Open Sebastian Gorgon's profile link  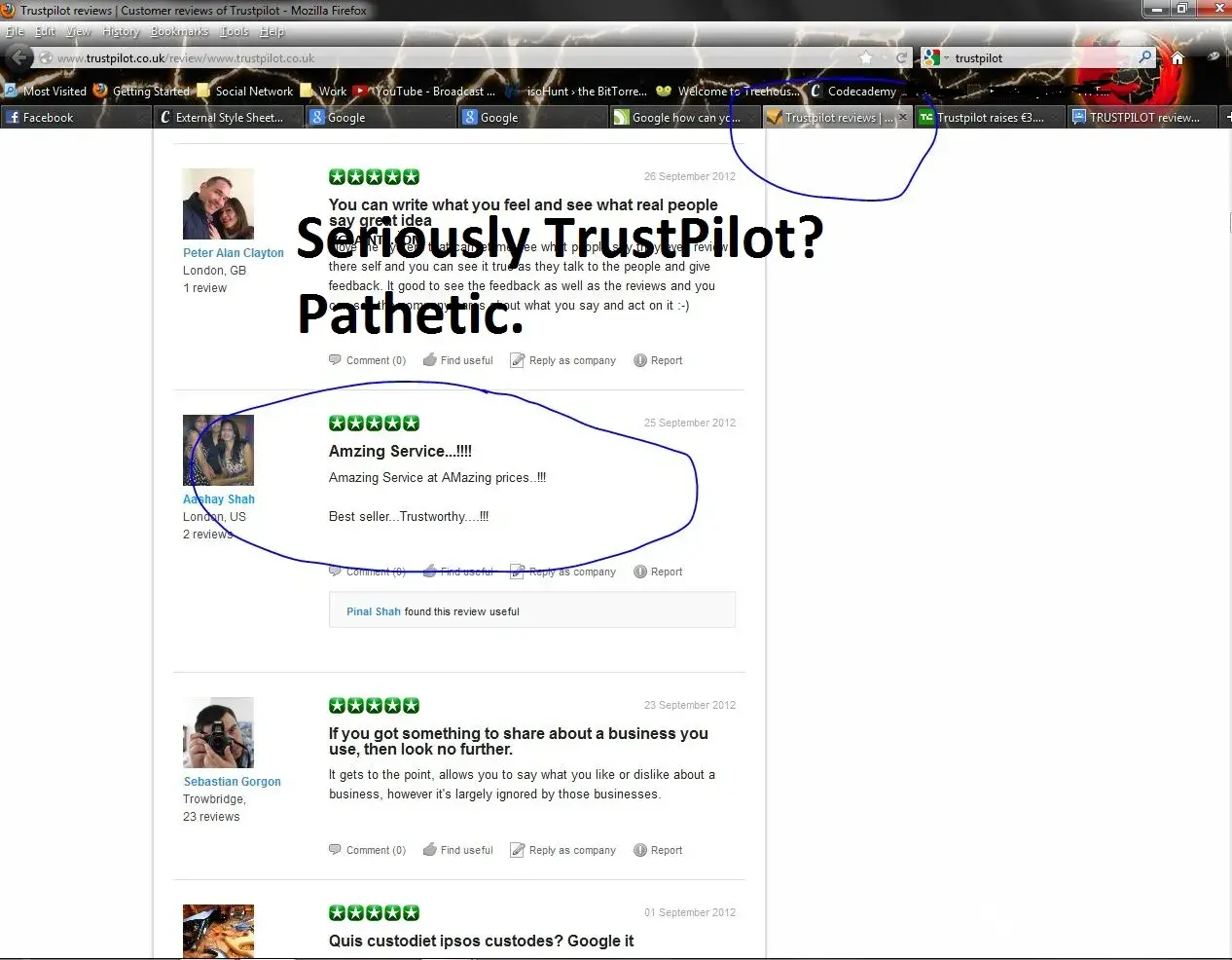tap(232, 782)
